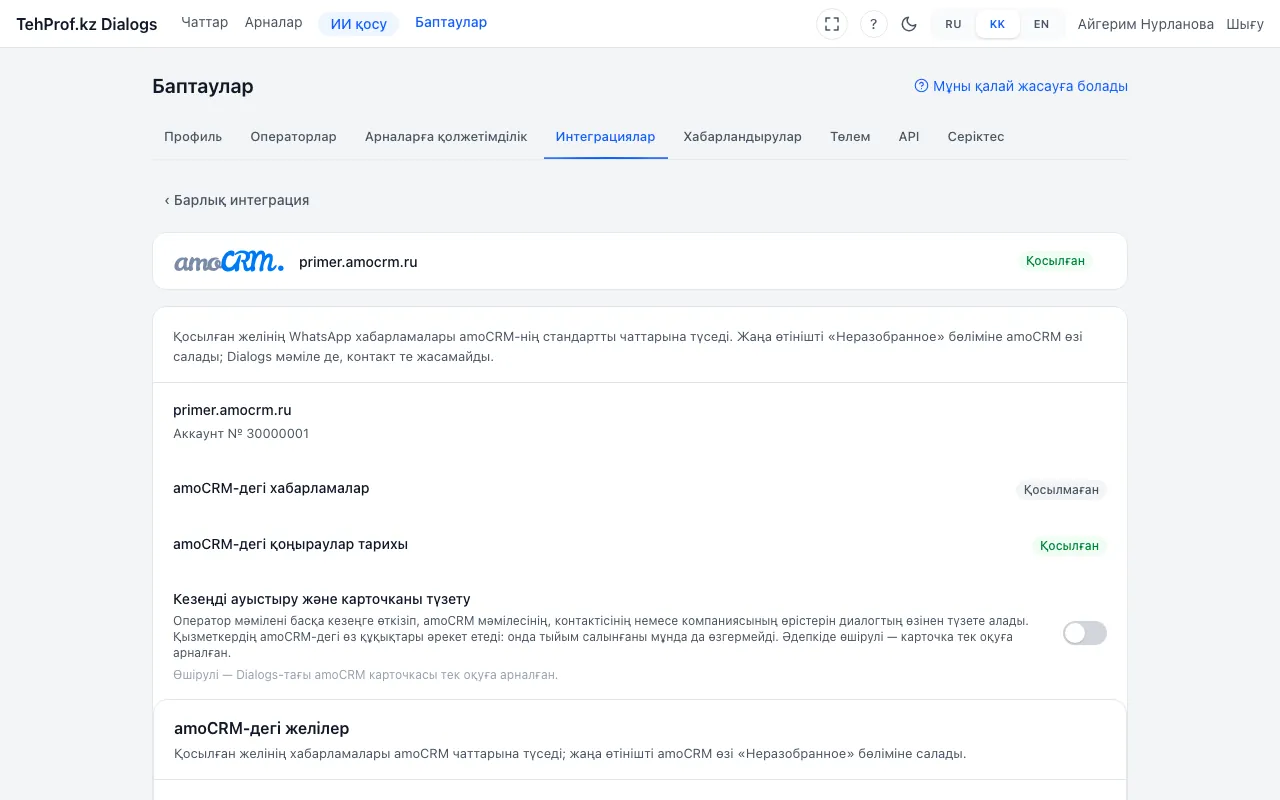Click the Баптаулар page heading

(x=203, y=86)
